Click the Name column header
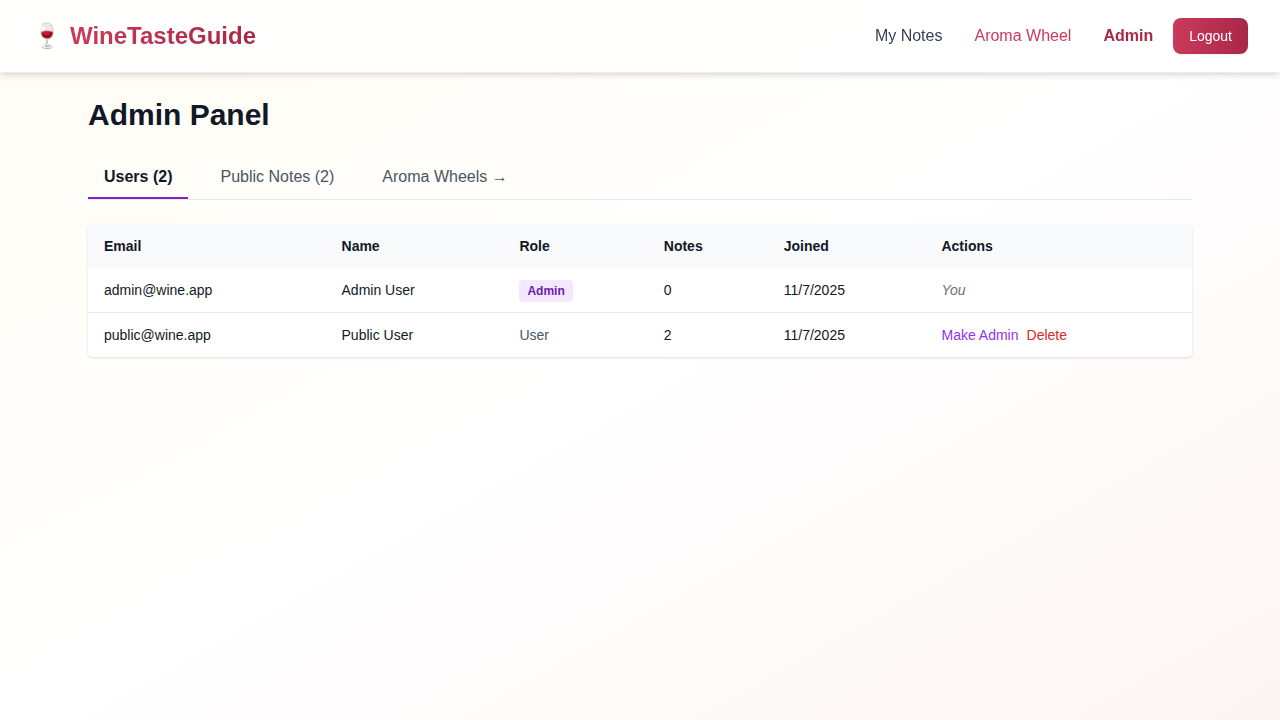 [360, 246]
